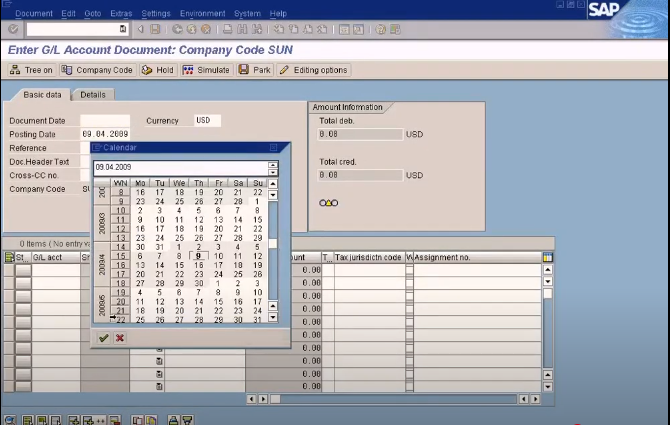Click item table's topmost scroll-up arrow
670x425 pixels.
click(x=547, y=270)
